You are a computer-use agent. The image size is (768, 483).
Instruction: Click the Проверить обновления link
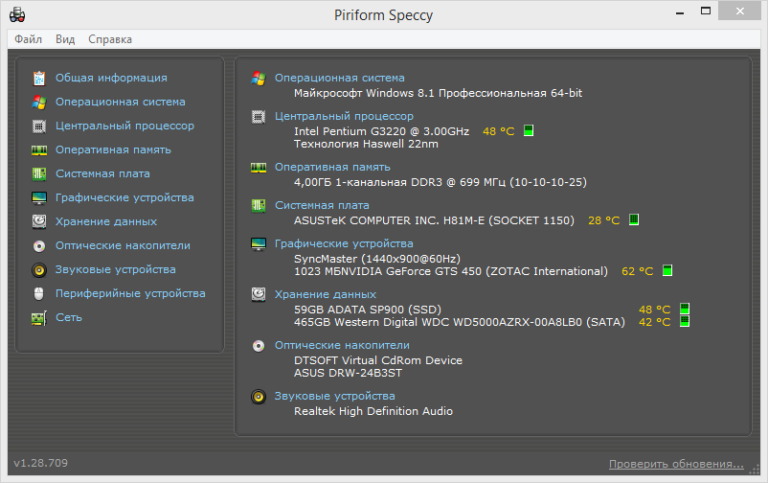click(x=676, y=464)
